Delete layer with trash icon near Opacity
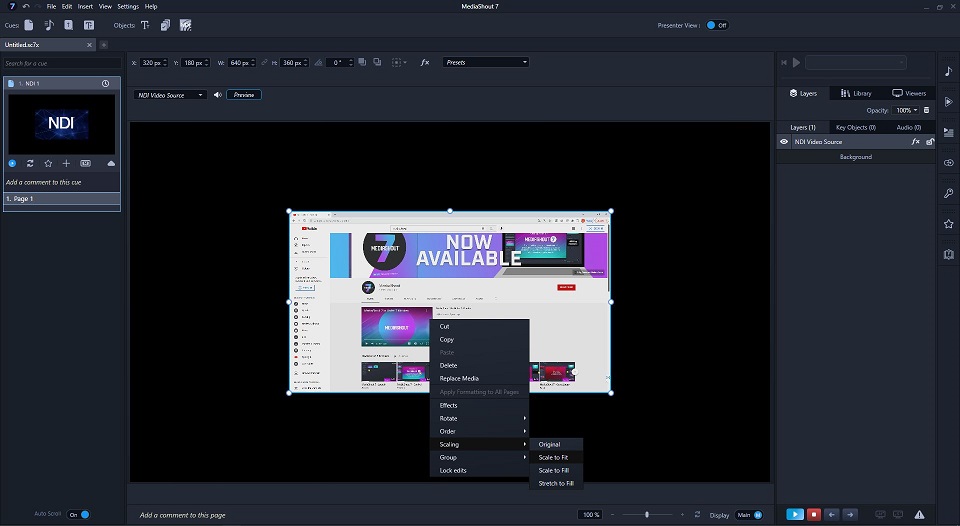 [x=926, y=110]
